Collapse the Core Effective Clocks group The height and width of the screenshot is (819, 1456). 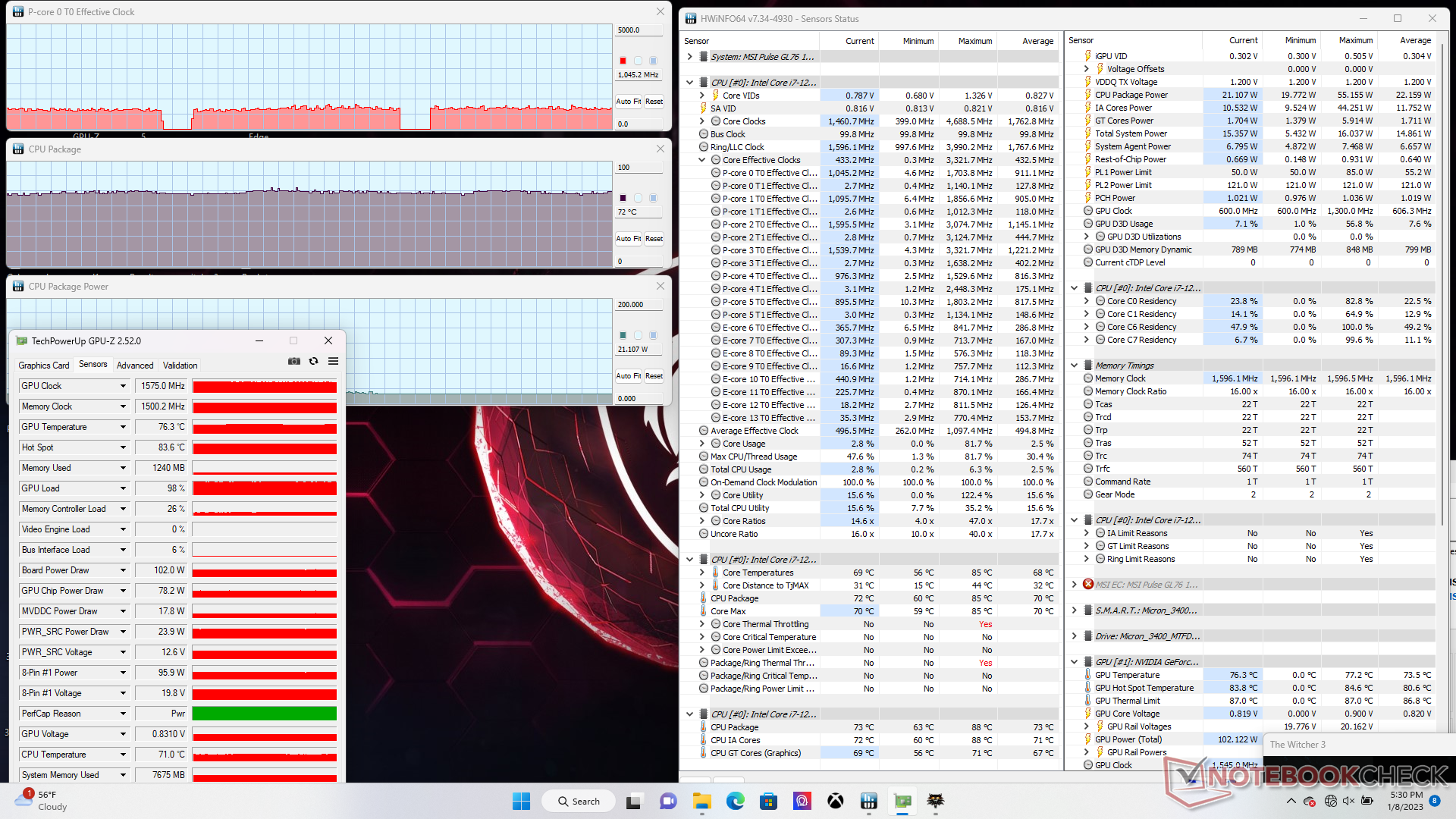(x=701, y=160)
